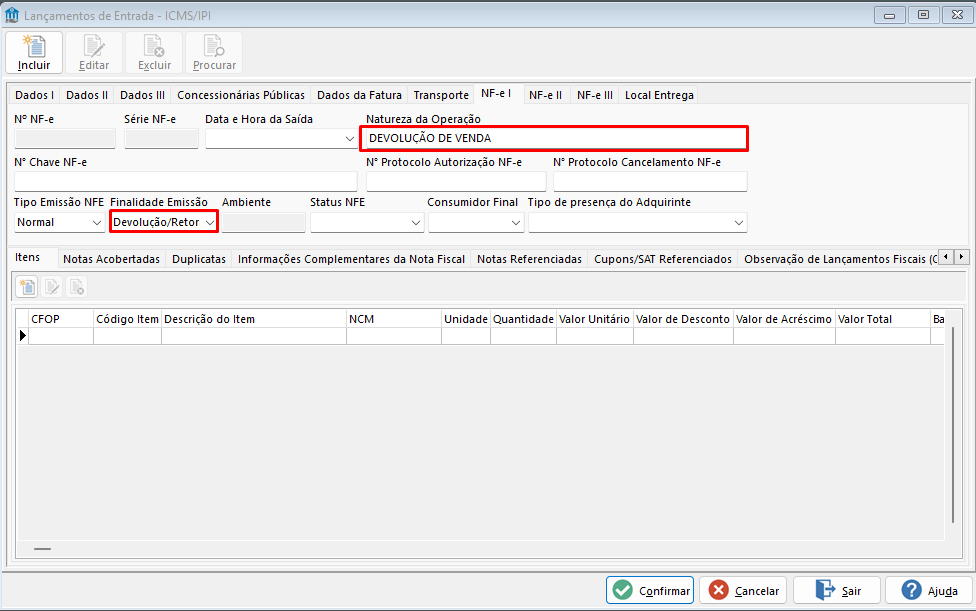
Task: Open Dados da Fatura tab
Action: pyautogui.click(x=359, y=95)
